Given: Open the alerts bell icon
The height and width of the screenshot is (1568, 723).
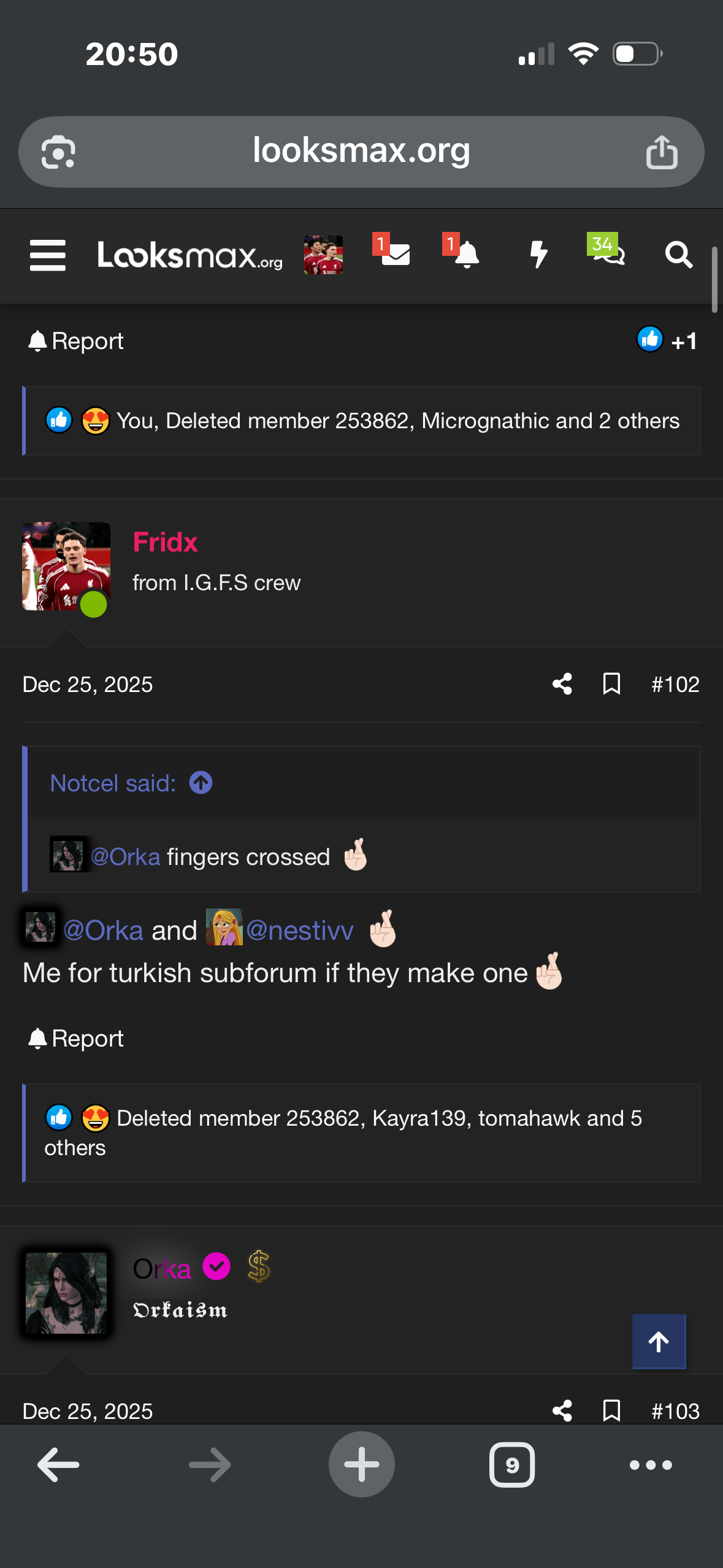Looking at the screenshot, I should click(466, 254).
